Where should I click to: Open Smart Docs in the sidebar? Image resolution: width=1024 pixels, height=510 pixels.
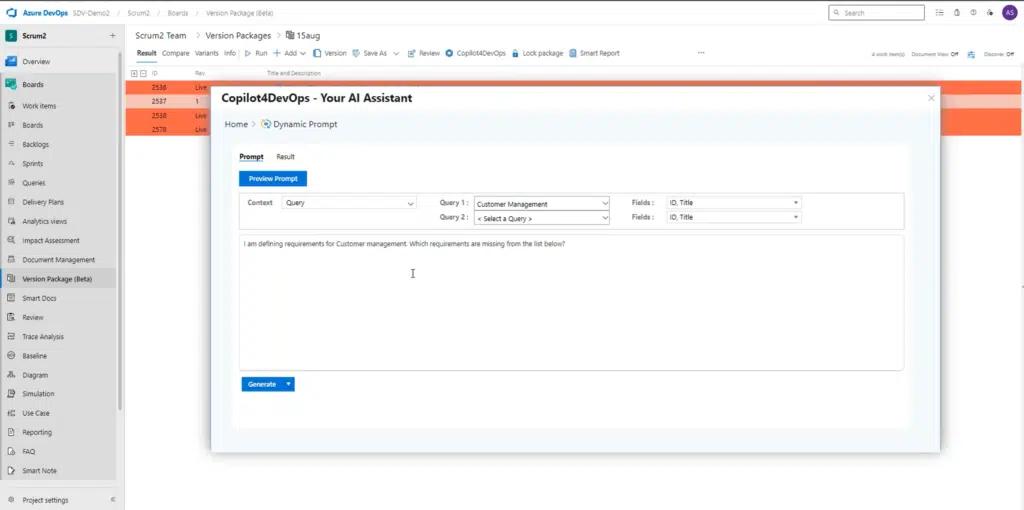point(39,298)
